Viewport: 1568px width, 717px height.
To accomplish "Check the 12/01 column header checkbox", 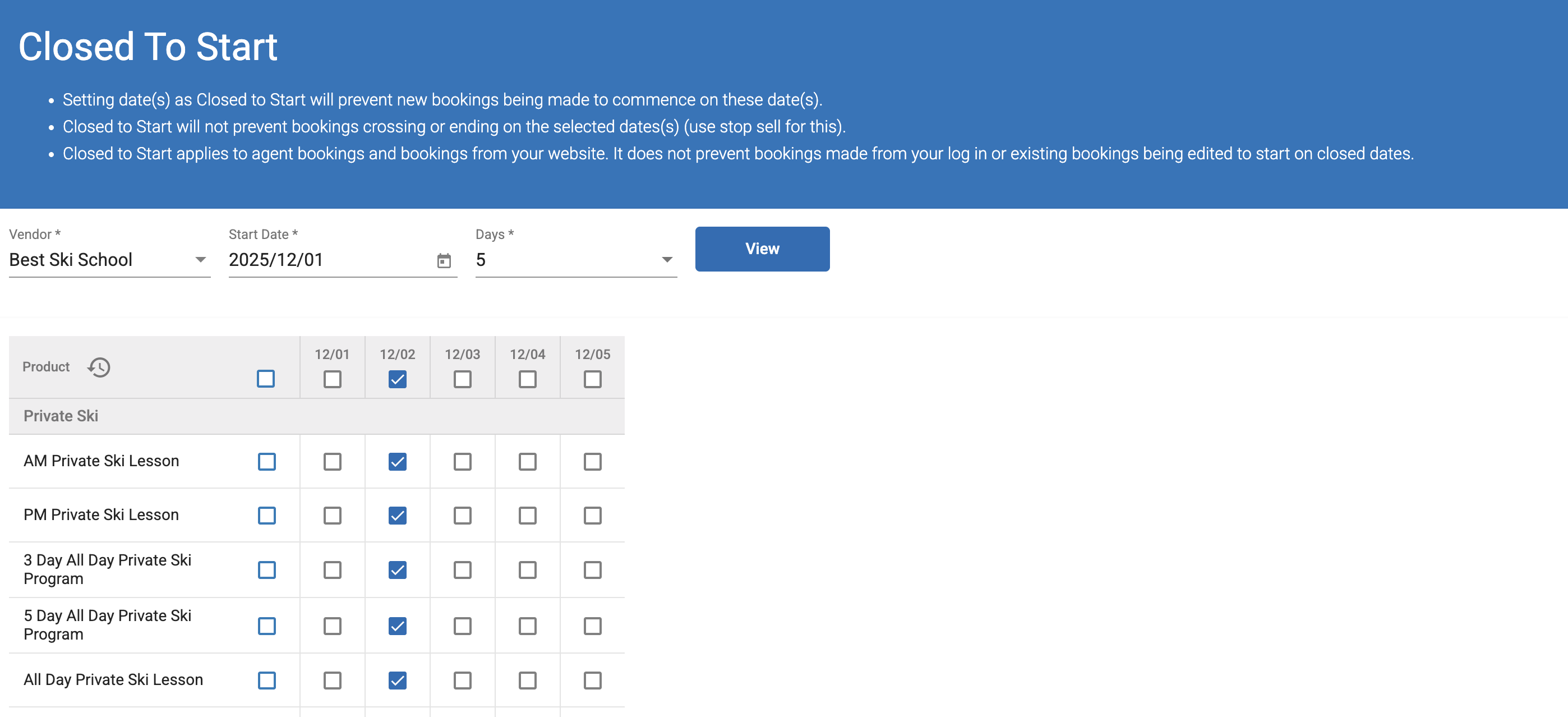I will click(x=332, y=379).
